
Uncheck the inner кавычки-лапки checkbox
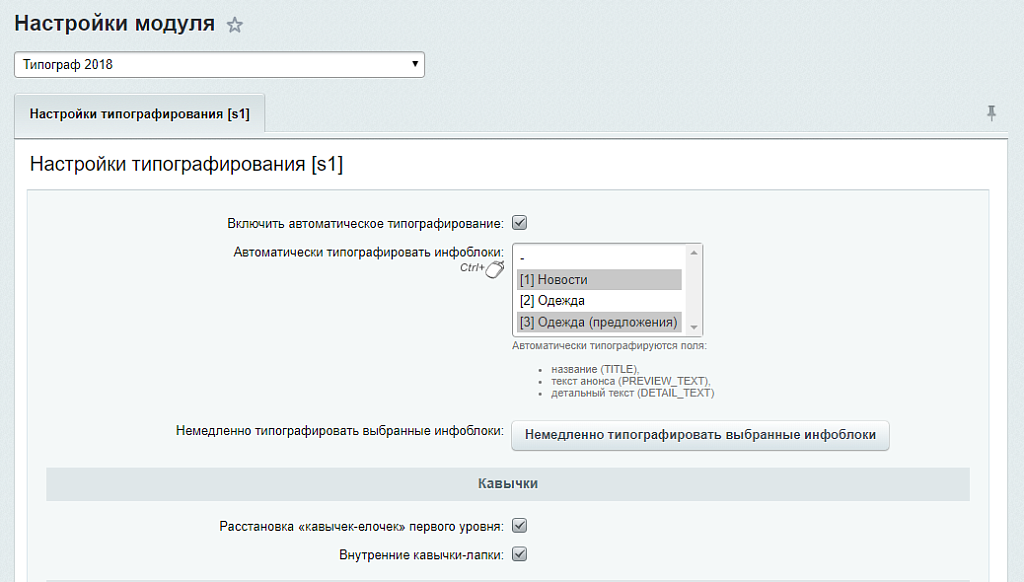click(519, 554)
